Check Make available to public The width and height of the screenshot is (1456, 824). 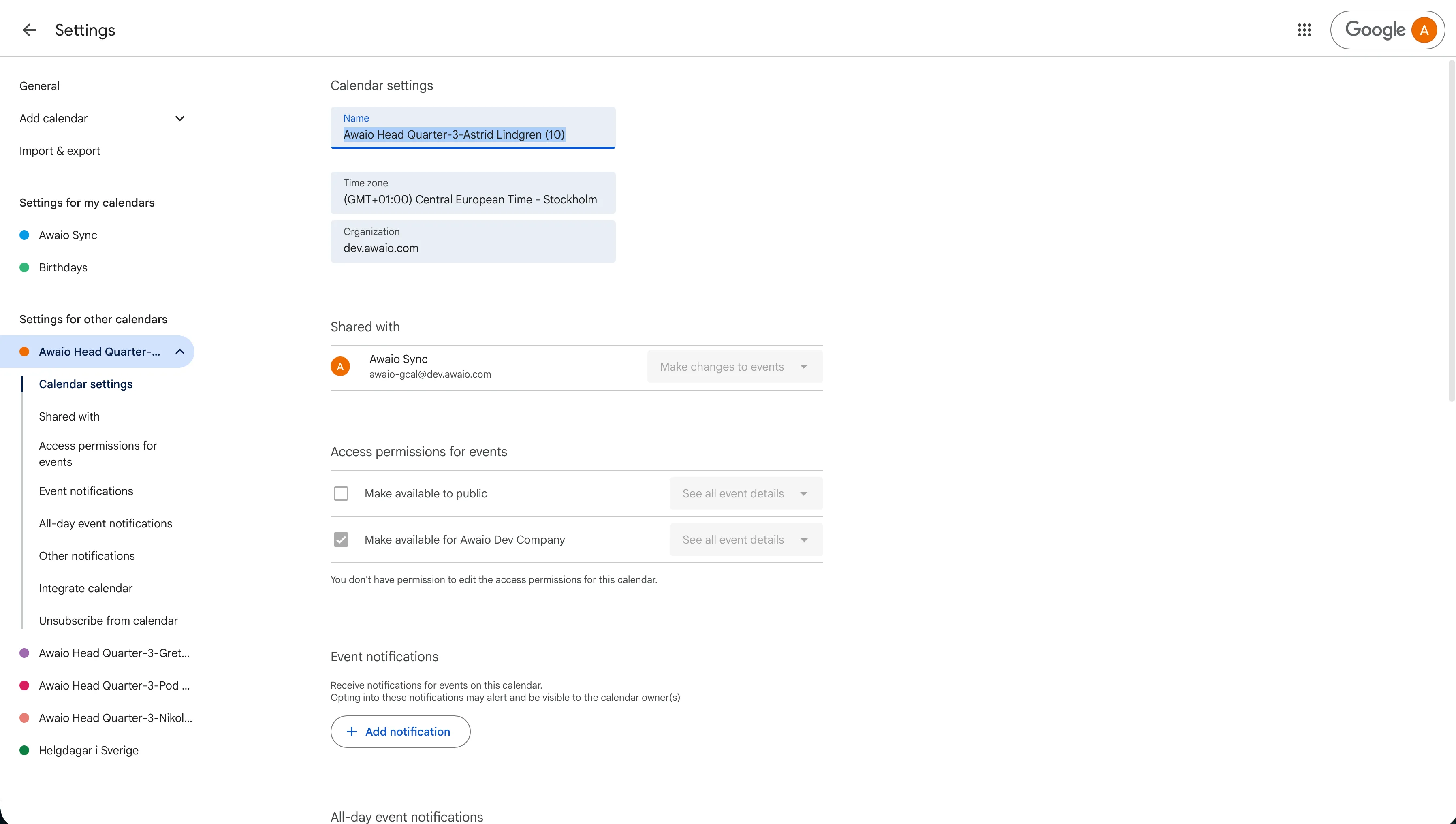coord(341,493)
